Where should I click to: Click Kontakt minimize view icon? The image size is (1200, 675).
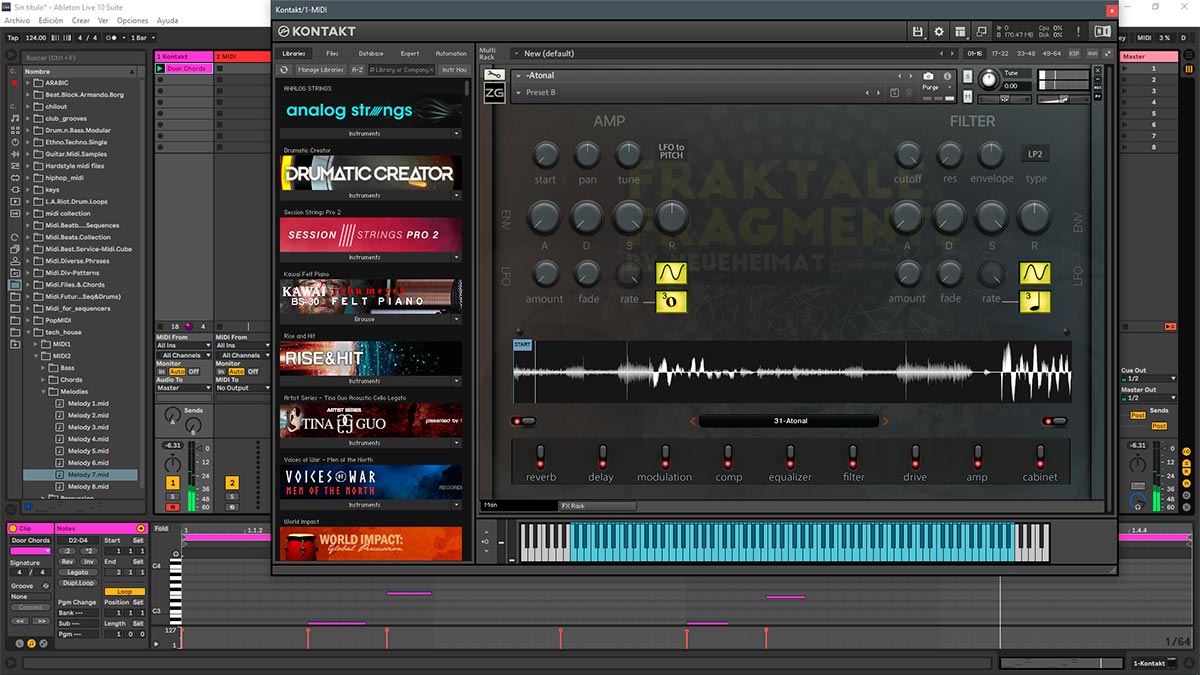tap(982, 32)
